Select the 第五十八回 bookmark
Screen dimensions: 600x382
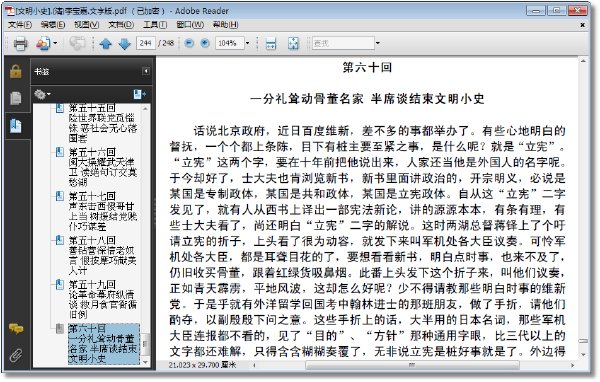click(102, 255)
